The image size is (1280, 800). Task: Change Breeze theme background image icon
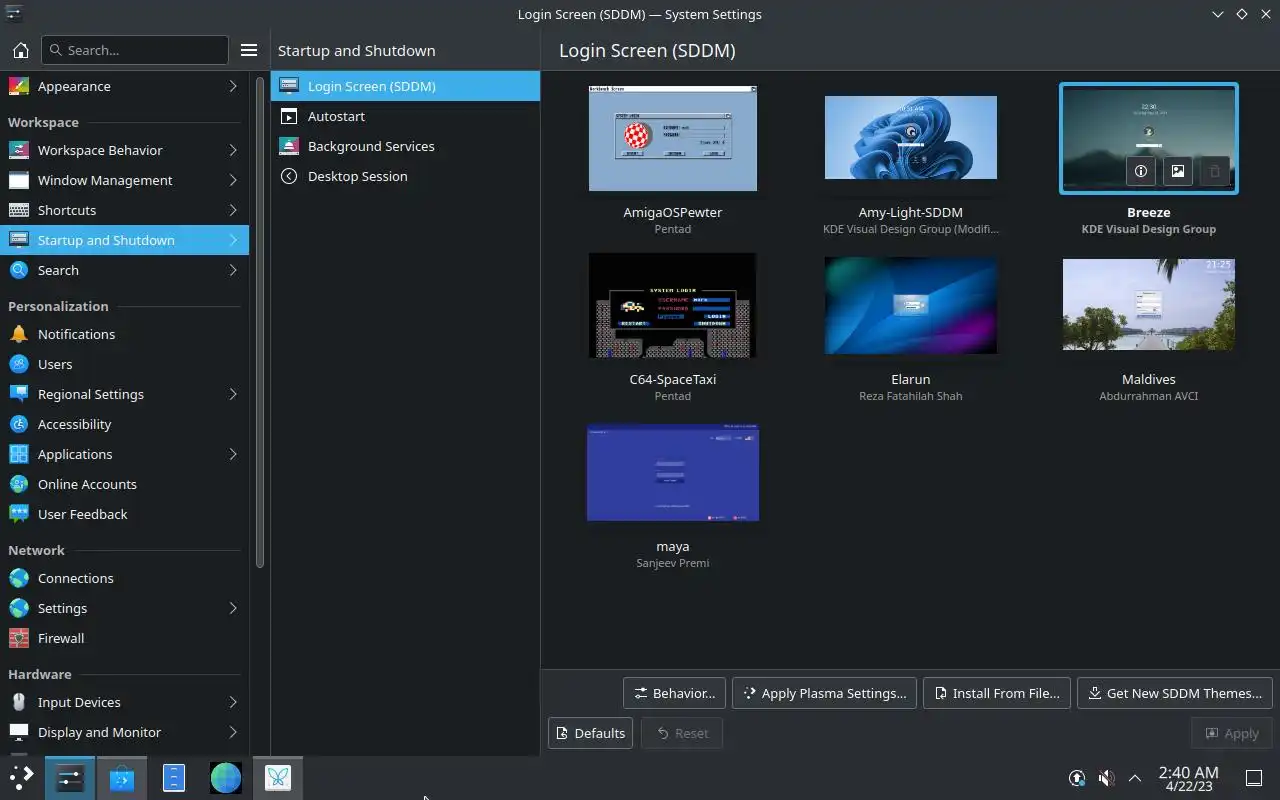tap(1178, 171)
